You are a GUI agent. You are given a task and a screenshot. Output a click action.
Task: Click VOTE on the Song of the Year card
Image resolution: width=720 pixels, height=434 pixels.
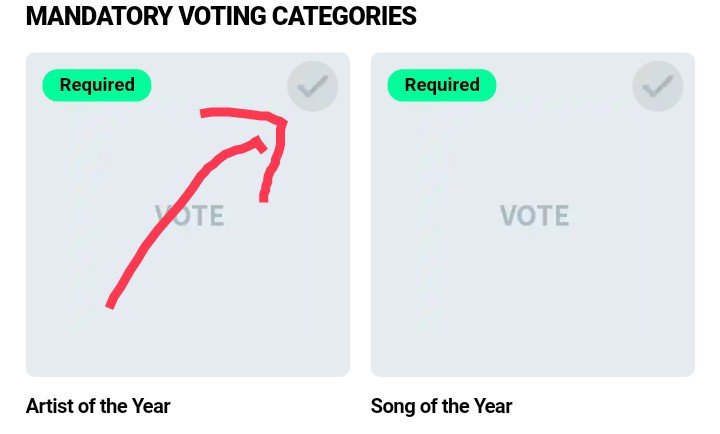(x=534, y=215)
